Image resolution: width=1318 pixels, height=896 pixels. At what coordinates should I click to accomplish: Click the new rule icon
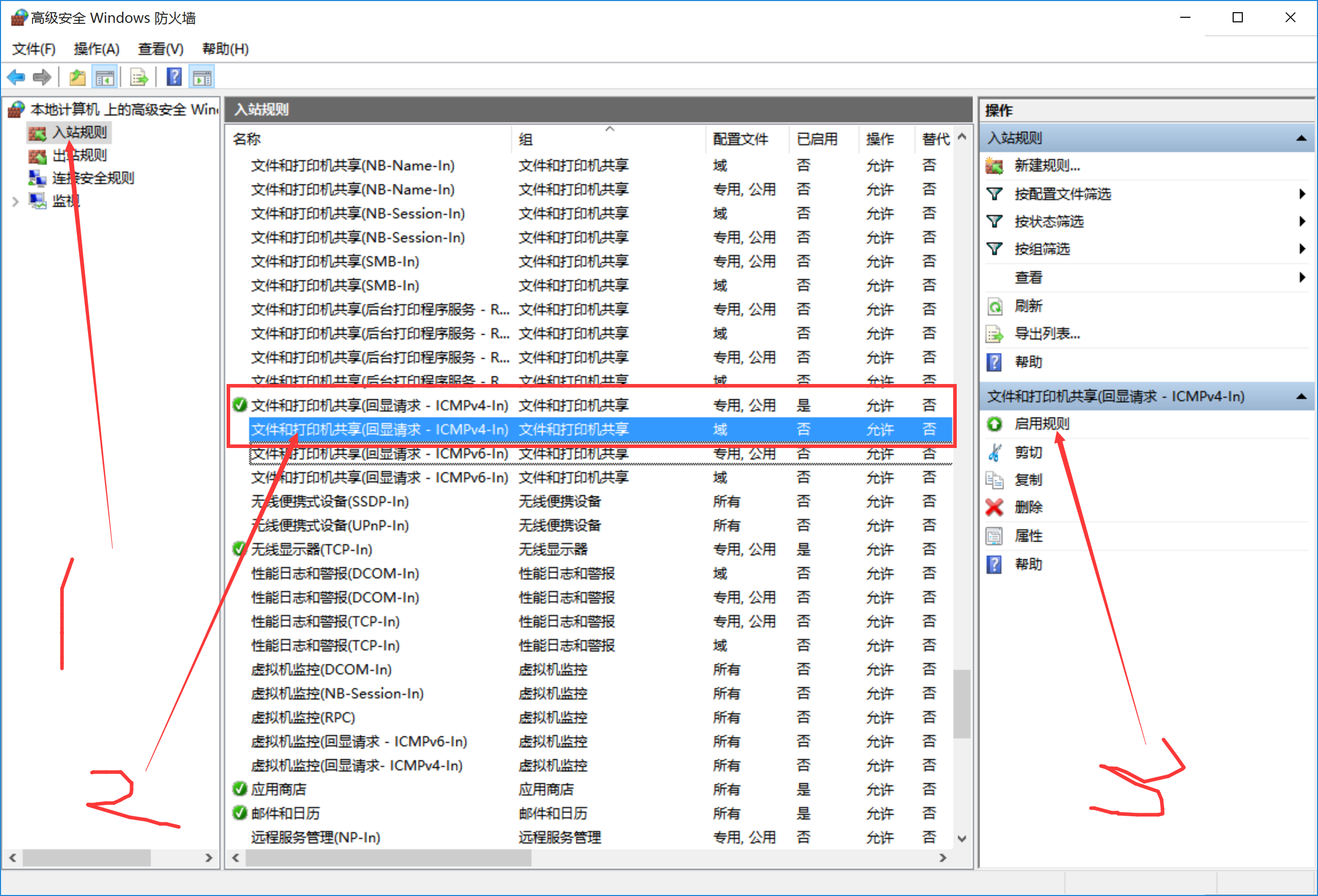994,166
